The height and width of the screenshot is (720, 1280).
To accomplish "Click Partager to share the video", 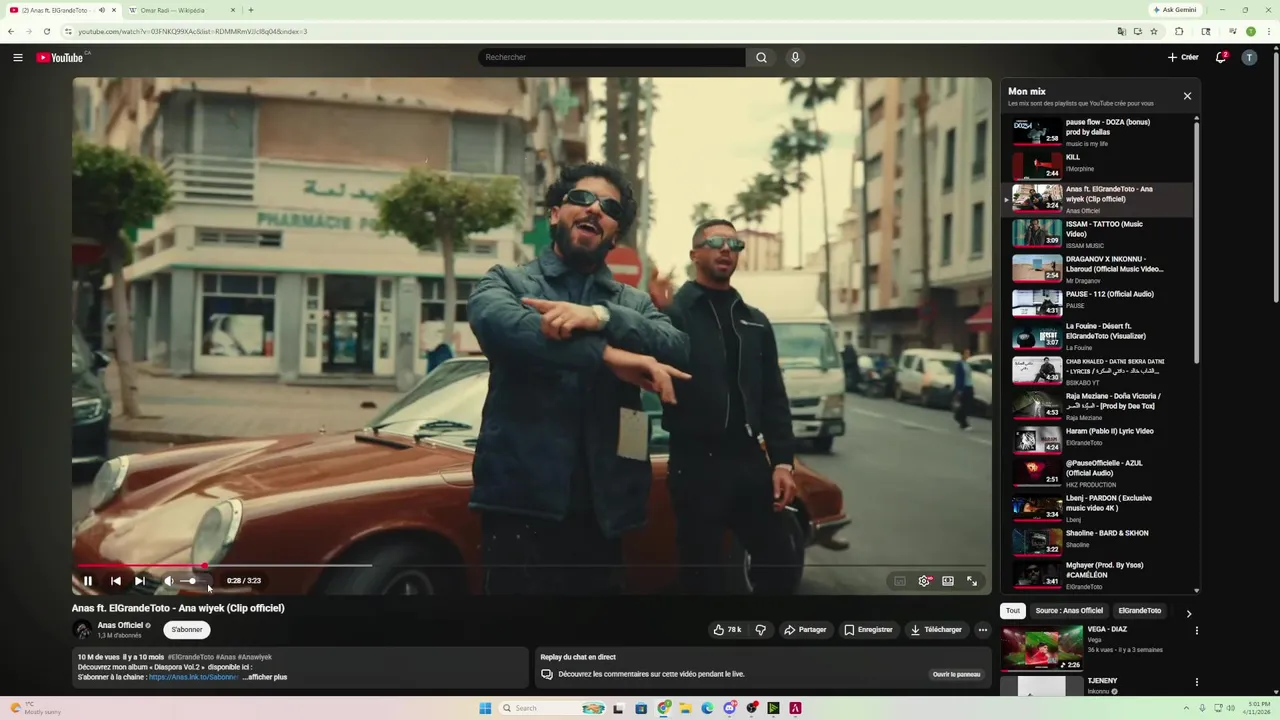I will click(x=805, y=630).
